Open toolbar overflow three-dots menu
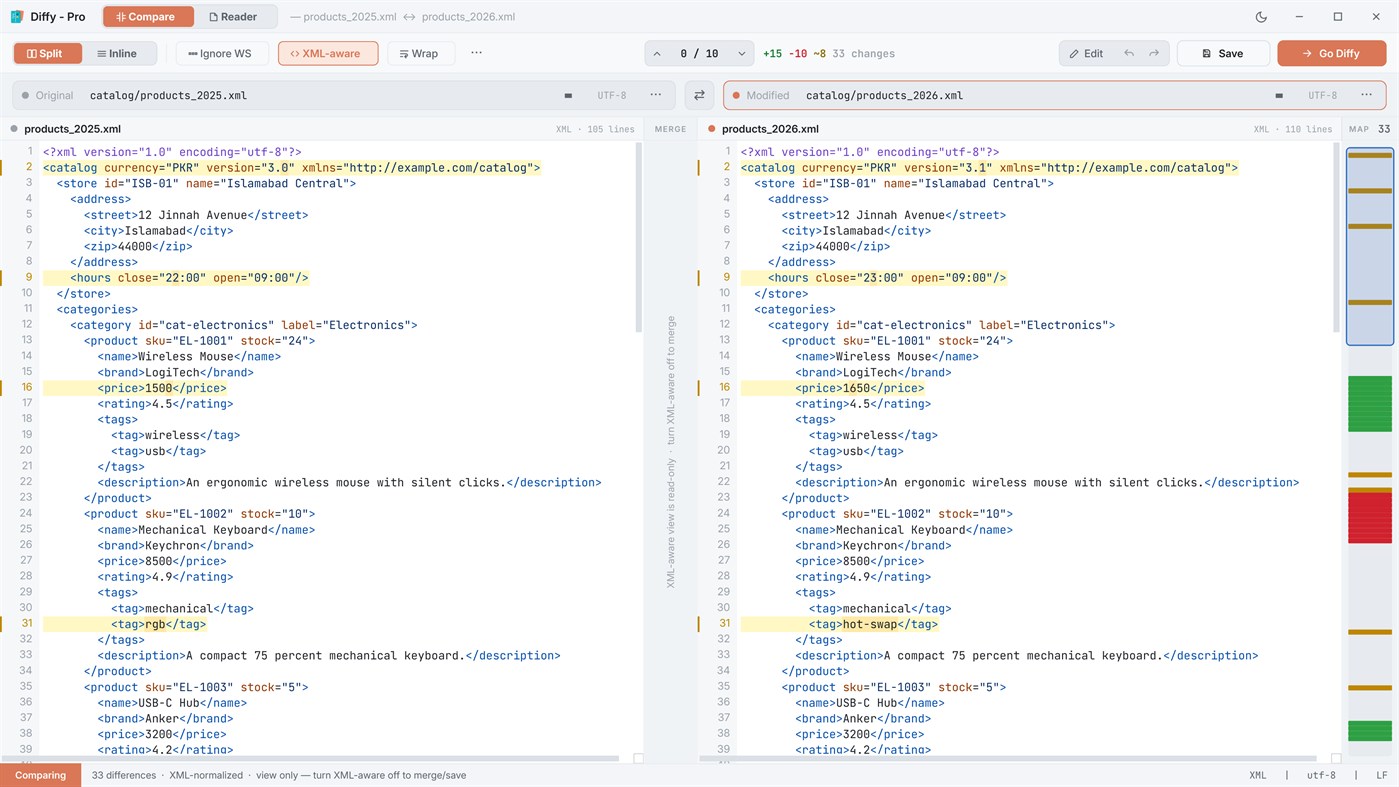The width and height of the screenshot is (1399, 787). tap(476, 53)
